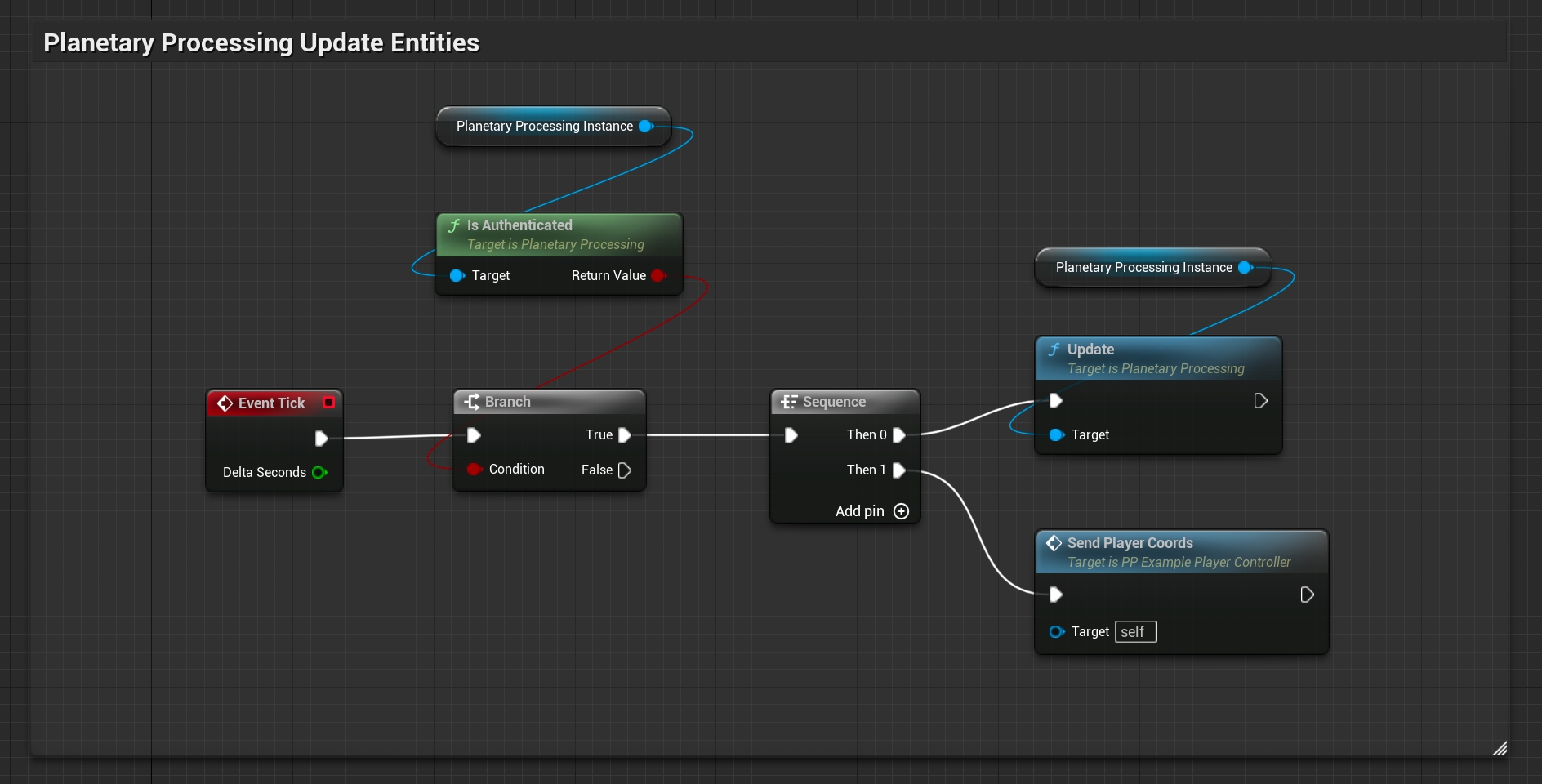Image resolution: width=1542 pixels, height=784 pixels.
Task: Click the comment box resize handle
Action: [x=1500, y=748]
